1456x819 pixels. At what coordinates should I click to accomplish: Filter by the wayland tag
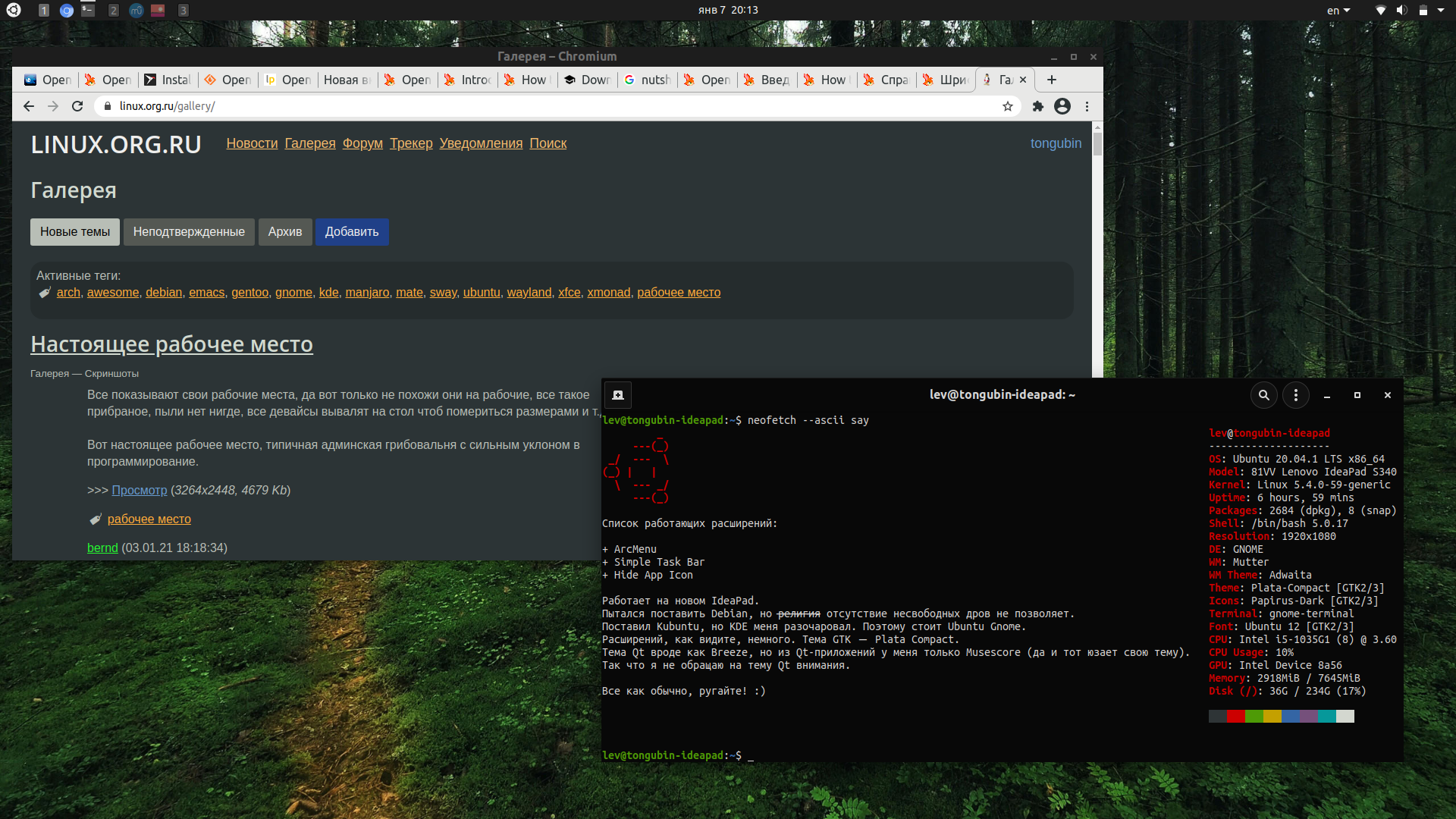pos(529,293)
